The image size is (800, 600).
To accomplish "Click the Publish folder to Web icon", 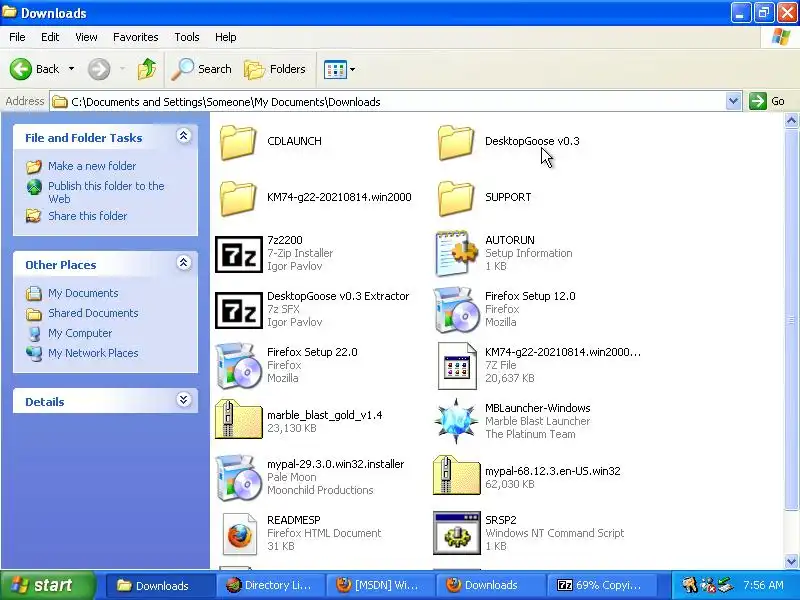I will [x=34, y=187].
